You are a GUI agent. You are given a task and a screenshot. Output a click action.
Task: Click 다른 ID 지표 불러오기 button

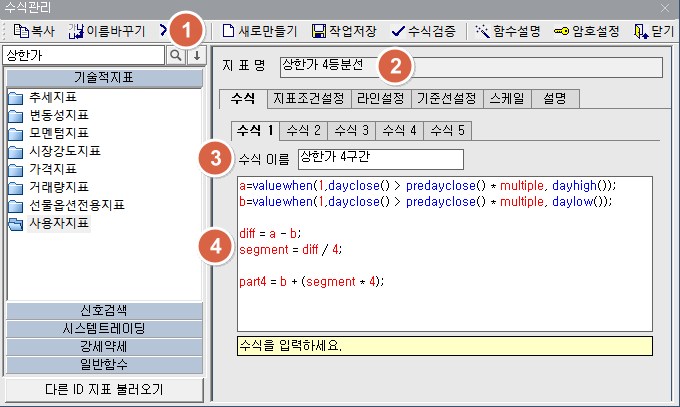[104, 389]
